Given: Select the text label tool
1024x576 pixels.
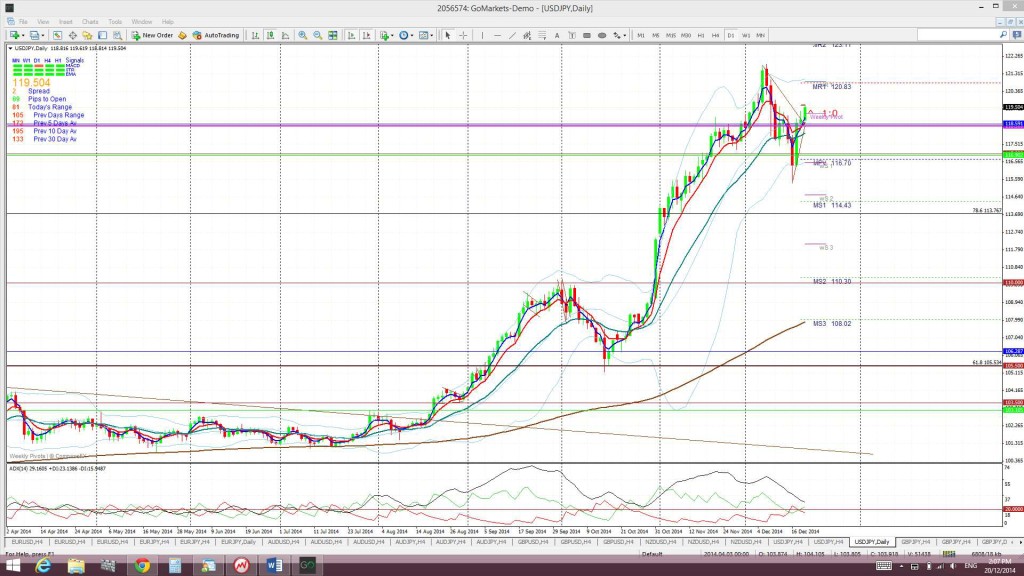Looking at the screenshot, I should (572, 35).
